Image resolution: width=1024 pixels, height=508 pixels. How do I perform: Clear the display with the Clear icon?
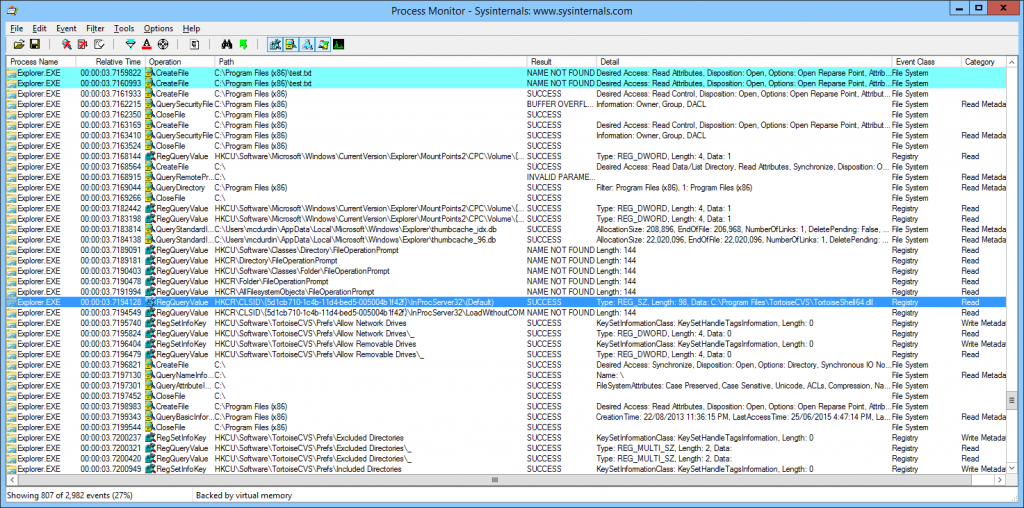[x=99, y=44]
